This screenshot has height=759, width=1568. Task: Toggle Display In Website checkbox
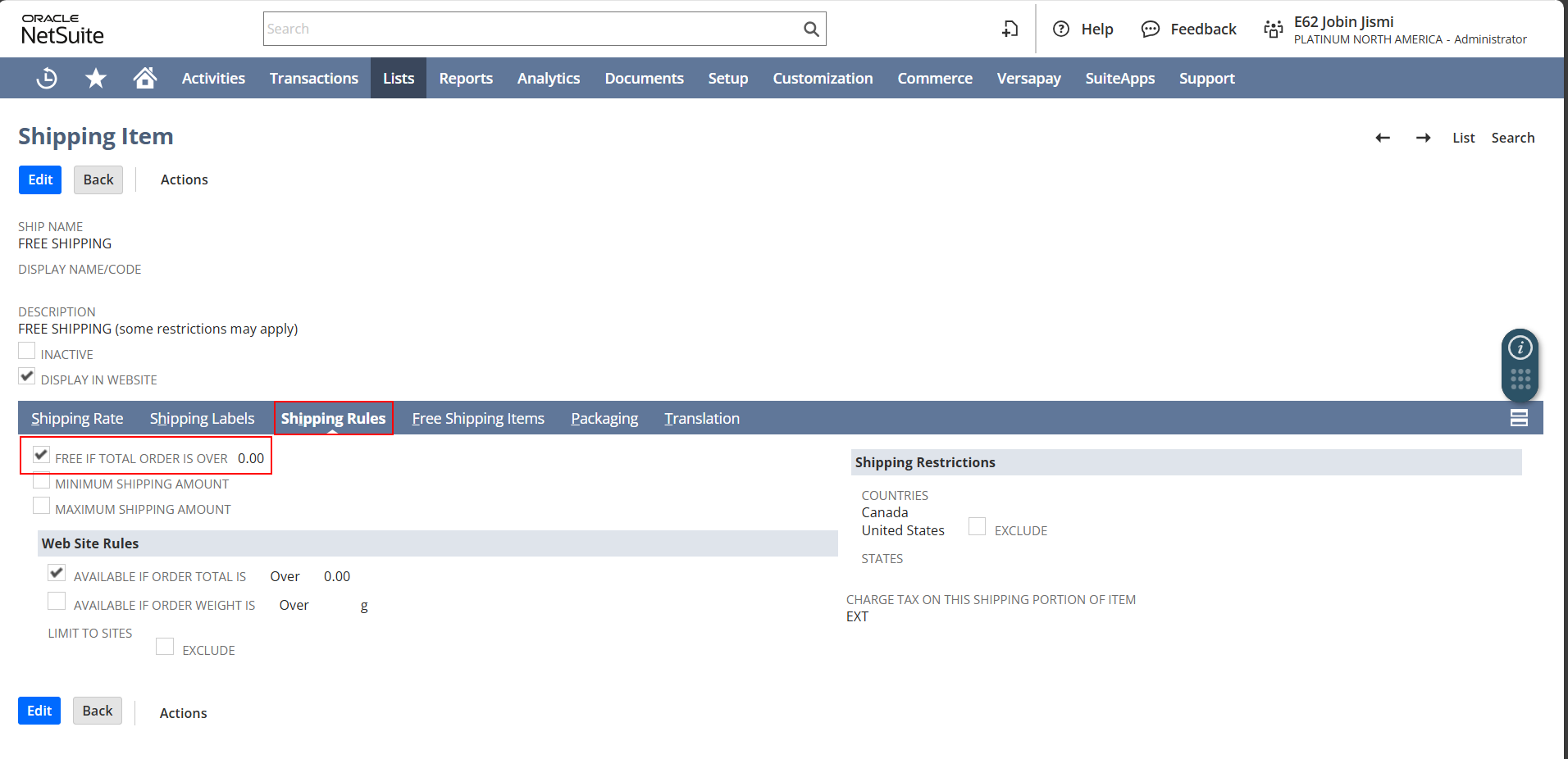(x=27, y=377)
